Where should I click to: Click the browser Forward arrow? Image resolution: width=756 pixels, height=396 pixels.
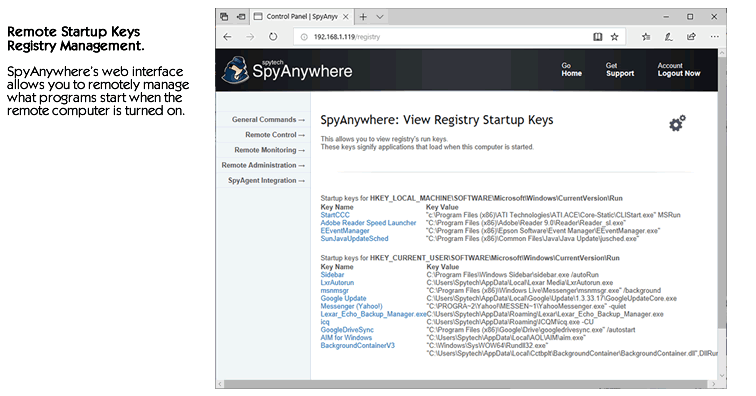click(x=250, y=37)
